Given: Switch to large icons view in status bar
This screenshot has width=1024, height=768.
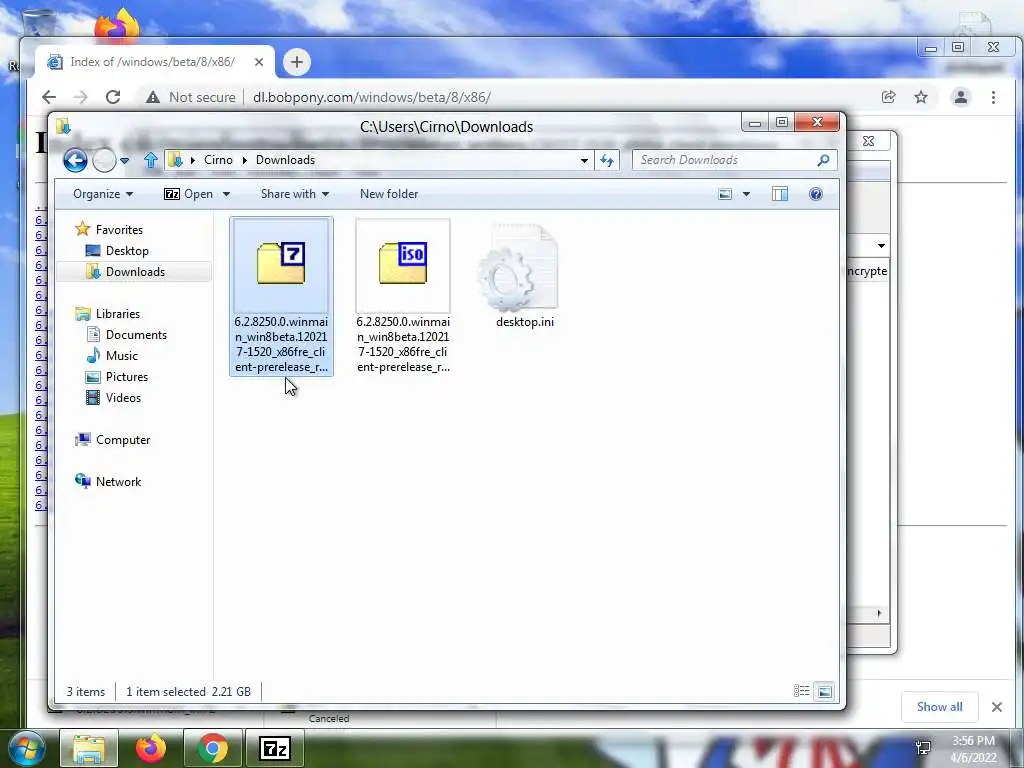Looking at the screenshot, I should pyautogui.click(x=825, y=691).
